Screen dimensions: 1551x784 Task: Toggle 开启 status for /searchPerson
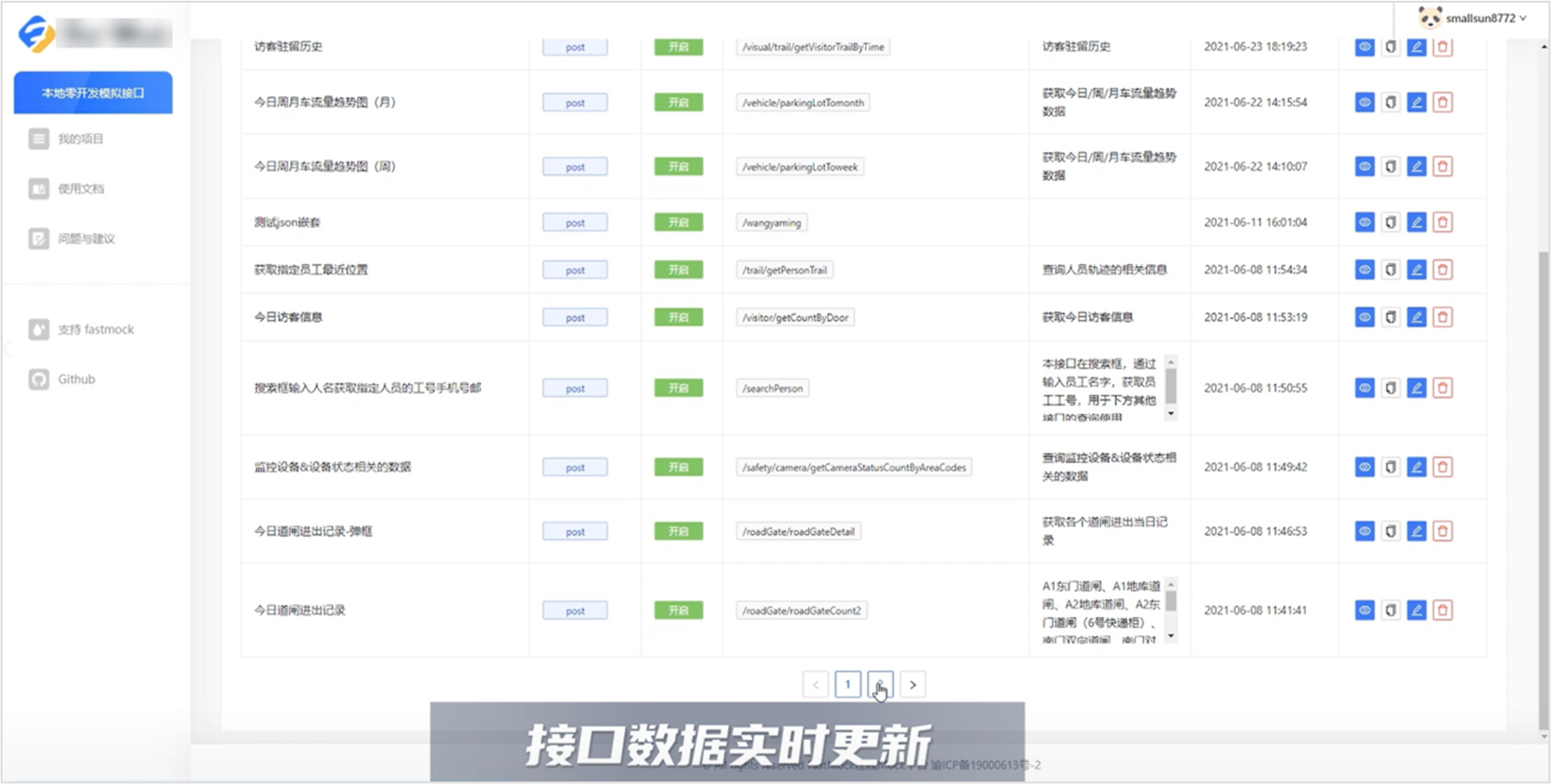(x=678, y=388)
